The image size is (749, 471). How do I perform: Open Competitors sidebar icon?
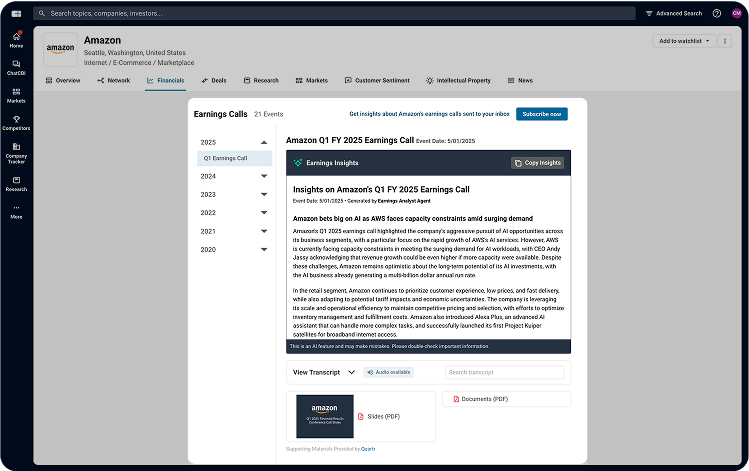(16, 122)
